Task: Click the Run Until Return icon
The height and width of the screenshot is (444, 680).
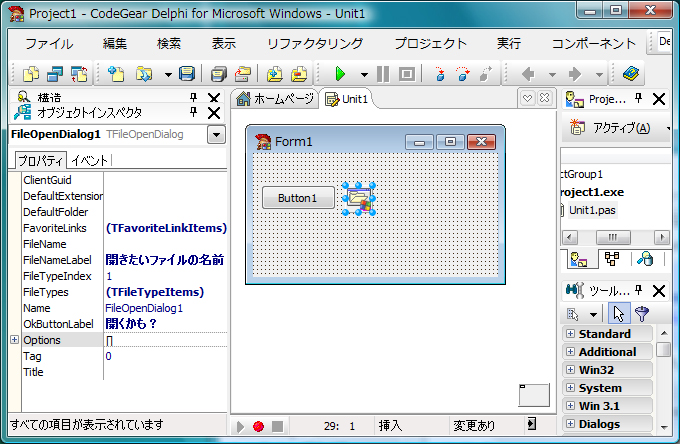Action: point(486,74)
